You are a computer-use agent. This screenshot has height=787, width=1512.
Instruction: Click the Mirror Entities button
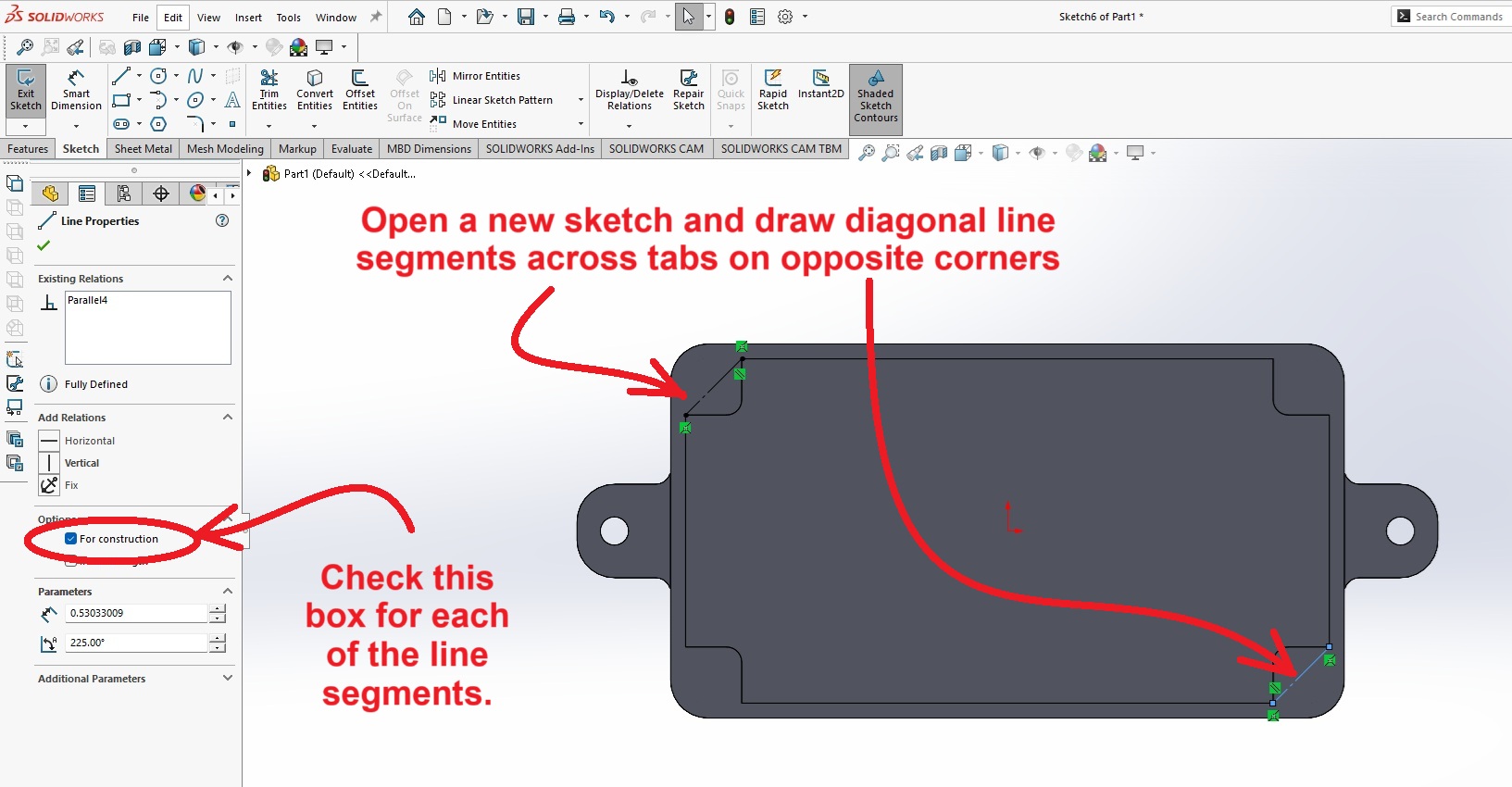tap(485, 76)
